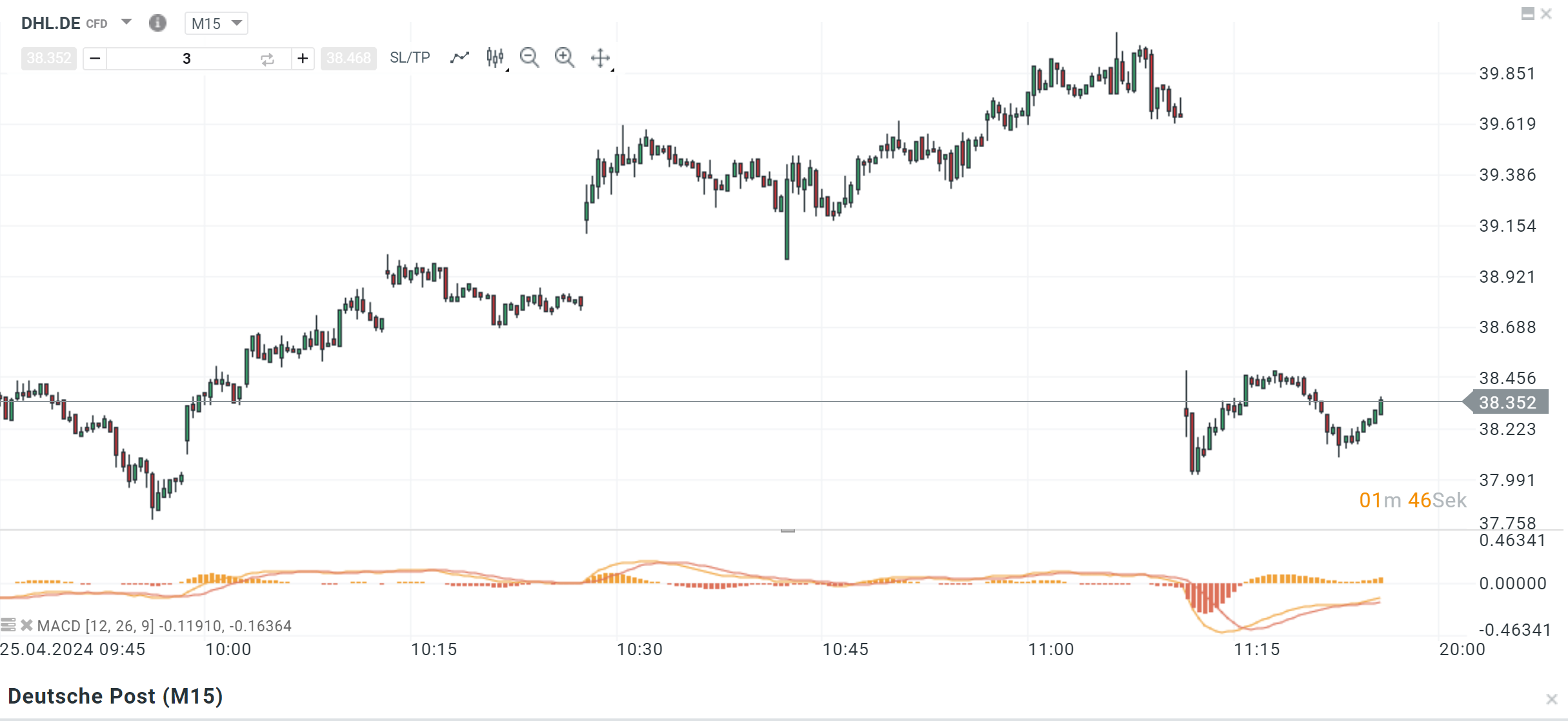Expand the DHL.DE symbol dropdown arrow

pyautogui.click(x=126, y=22)
